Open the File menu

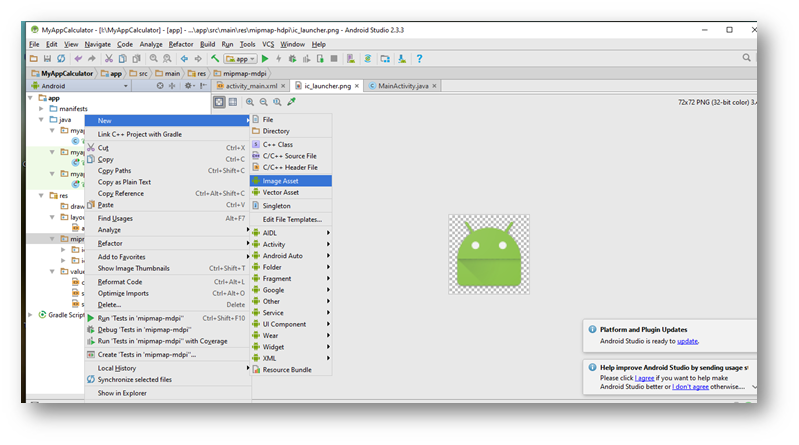coord(34,44)
